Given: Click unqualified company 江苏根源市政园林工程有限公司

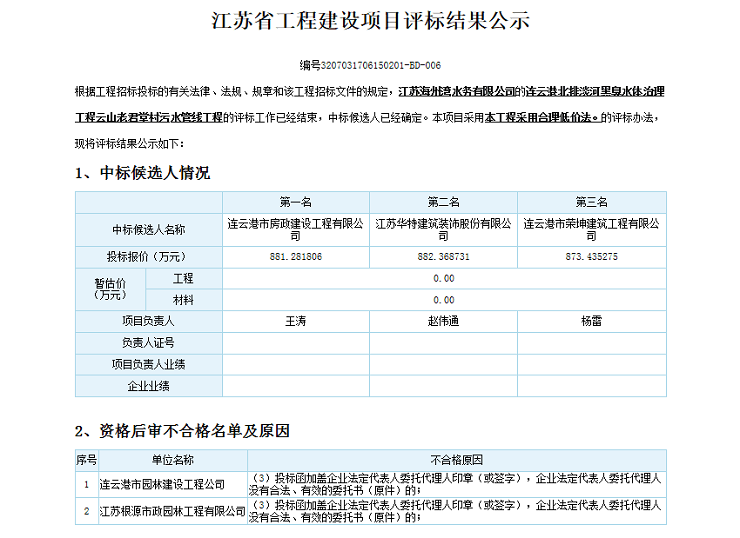Looking at the screenshot, I should [172, 511].
